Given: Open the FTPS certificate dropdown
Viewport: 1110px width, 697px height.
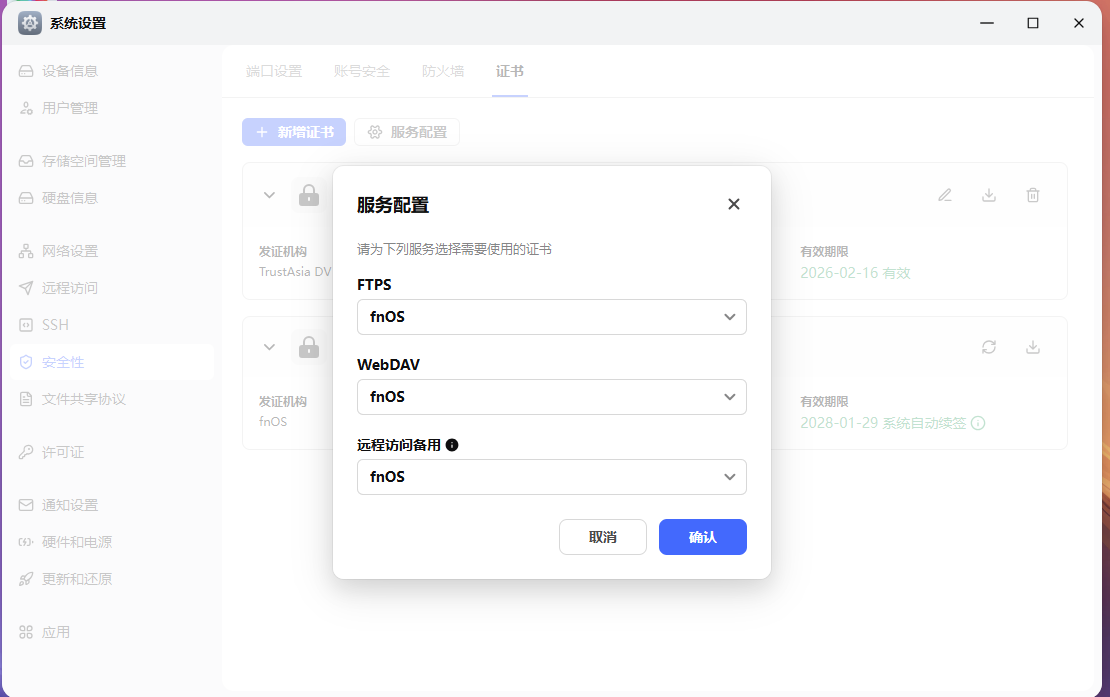Looking at the screenshot, I should [552, 317].
